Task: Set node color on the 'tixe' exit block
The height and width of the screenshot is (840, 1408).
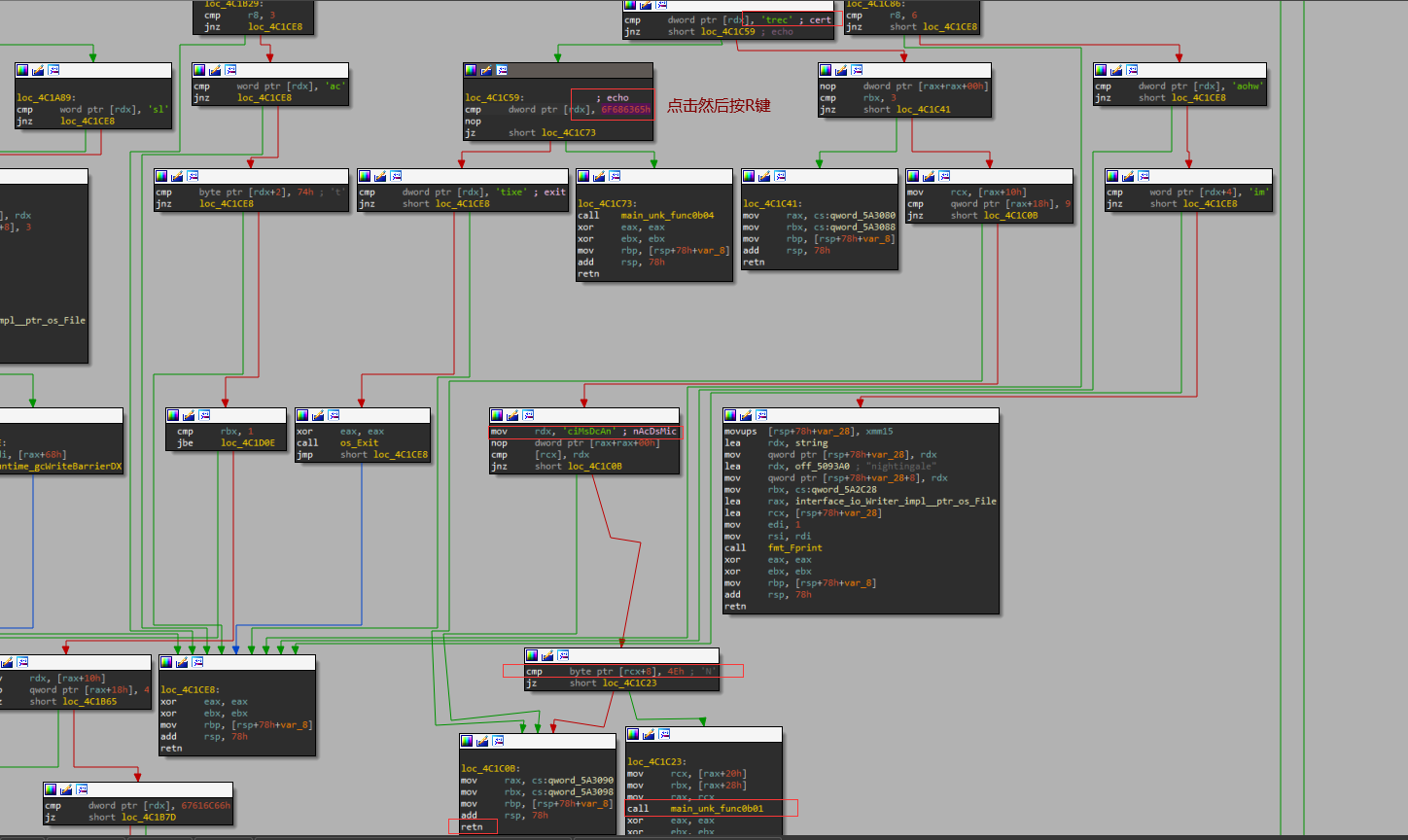Action: point(366,176)
